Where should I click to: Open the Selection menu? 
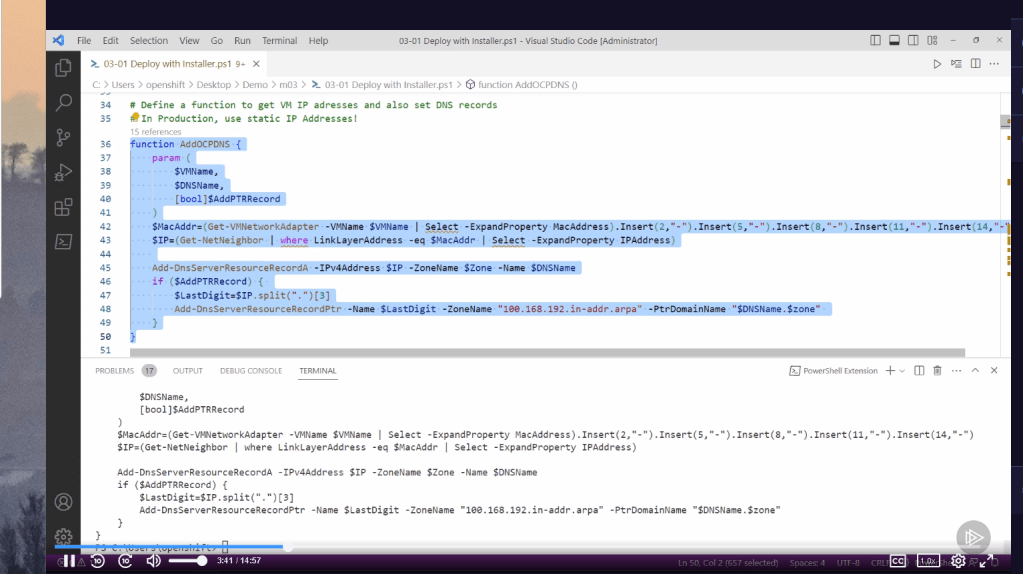pos(149,40)
